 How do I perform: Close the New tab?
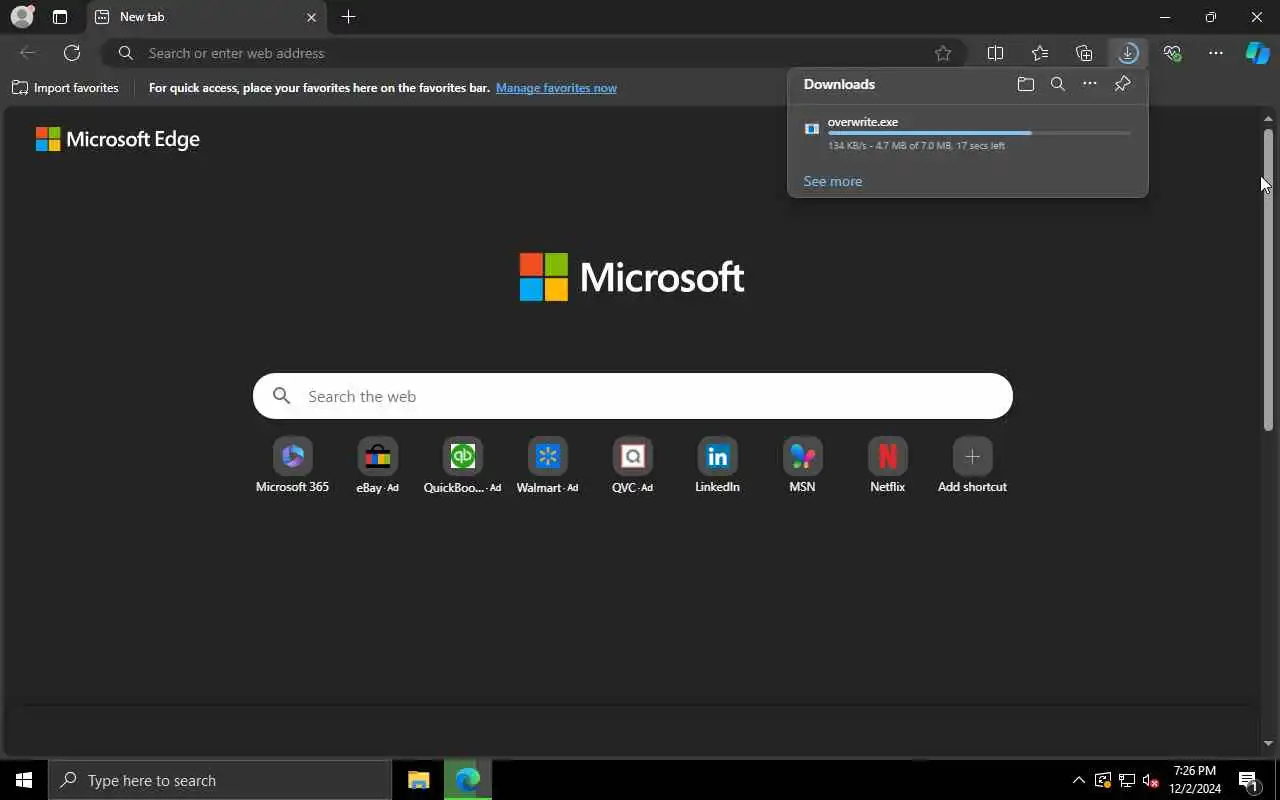pos(311,17)
